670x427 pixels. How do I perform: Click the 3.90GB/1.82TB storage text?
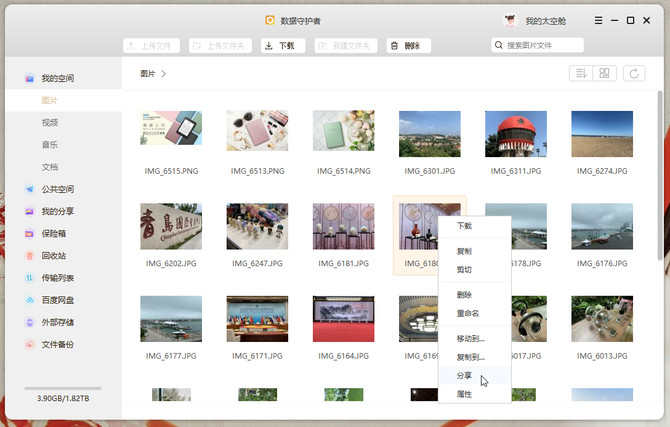63,398
